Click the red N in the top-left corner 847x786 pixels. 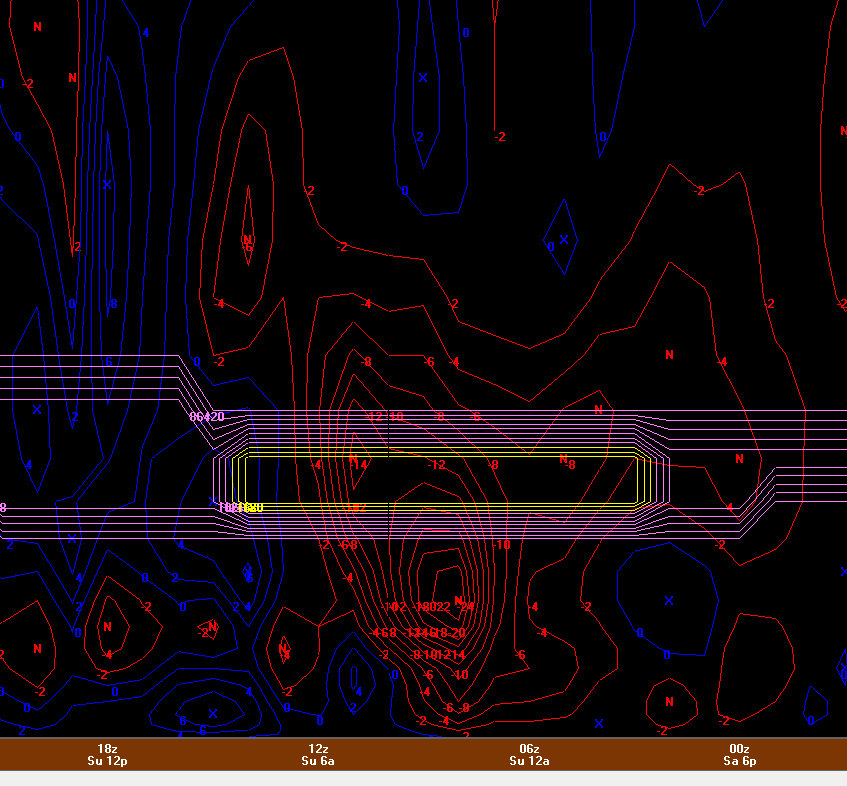pyautogui.click(x=38, y=27)
